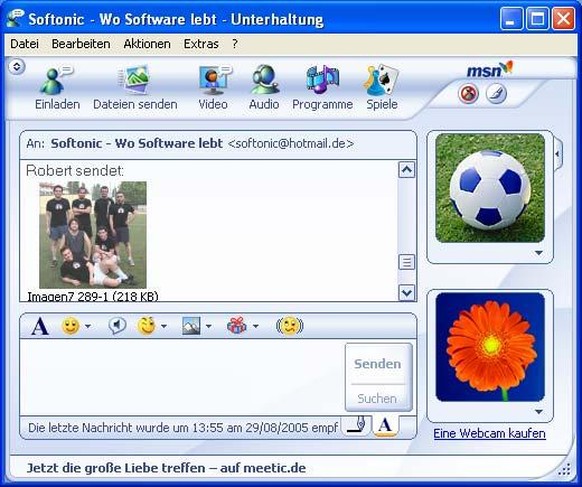This screenshot has width=582, height=487.
Task: Switch to handwriting input mode
Action: pyautogui.click(x=356, y=426)
